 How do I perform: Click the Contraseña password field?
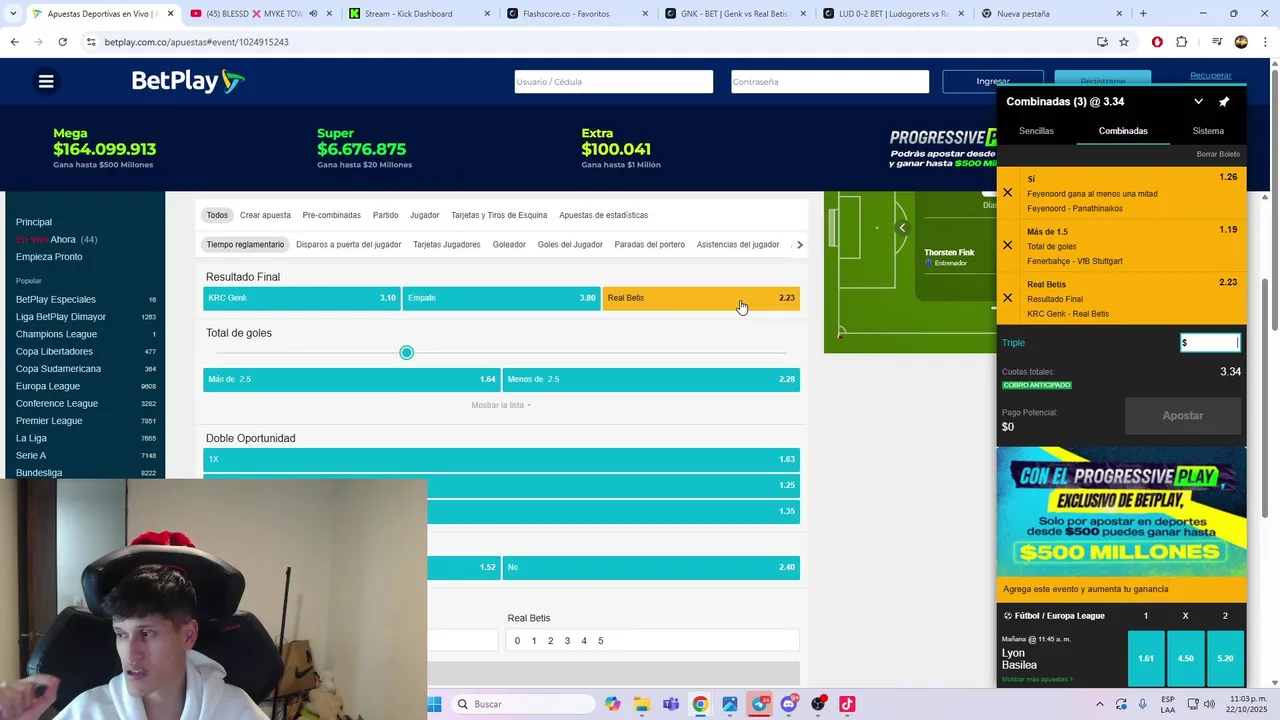[x=830, y=82]
